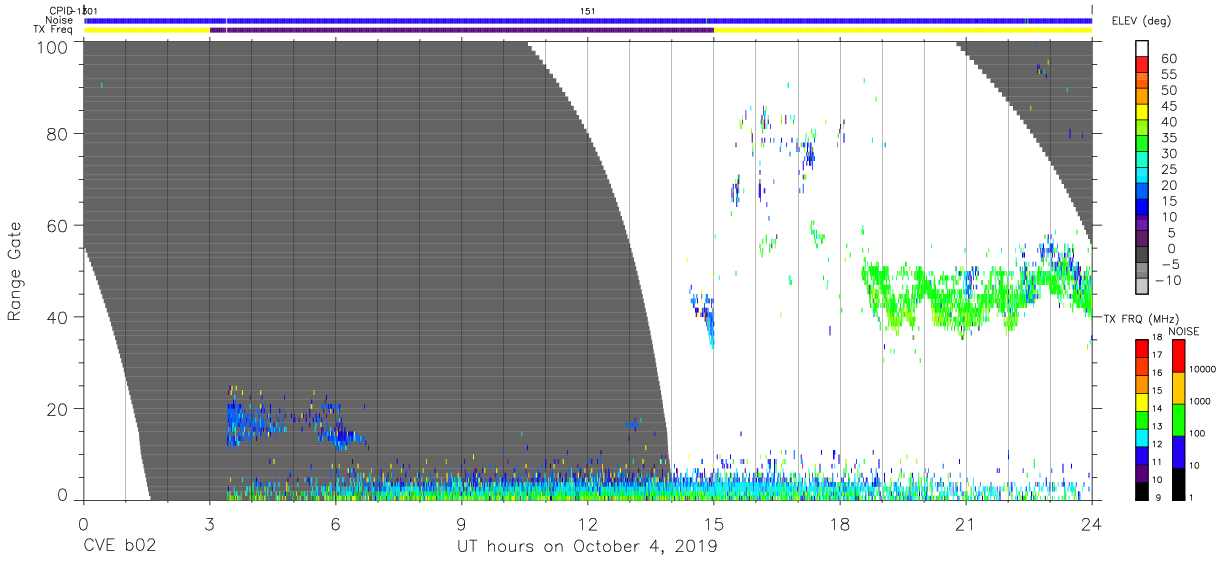Click the '40' tick on the Range Gate axis
1228x567 pixels.
[58, 317]
